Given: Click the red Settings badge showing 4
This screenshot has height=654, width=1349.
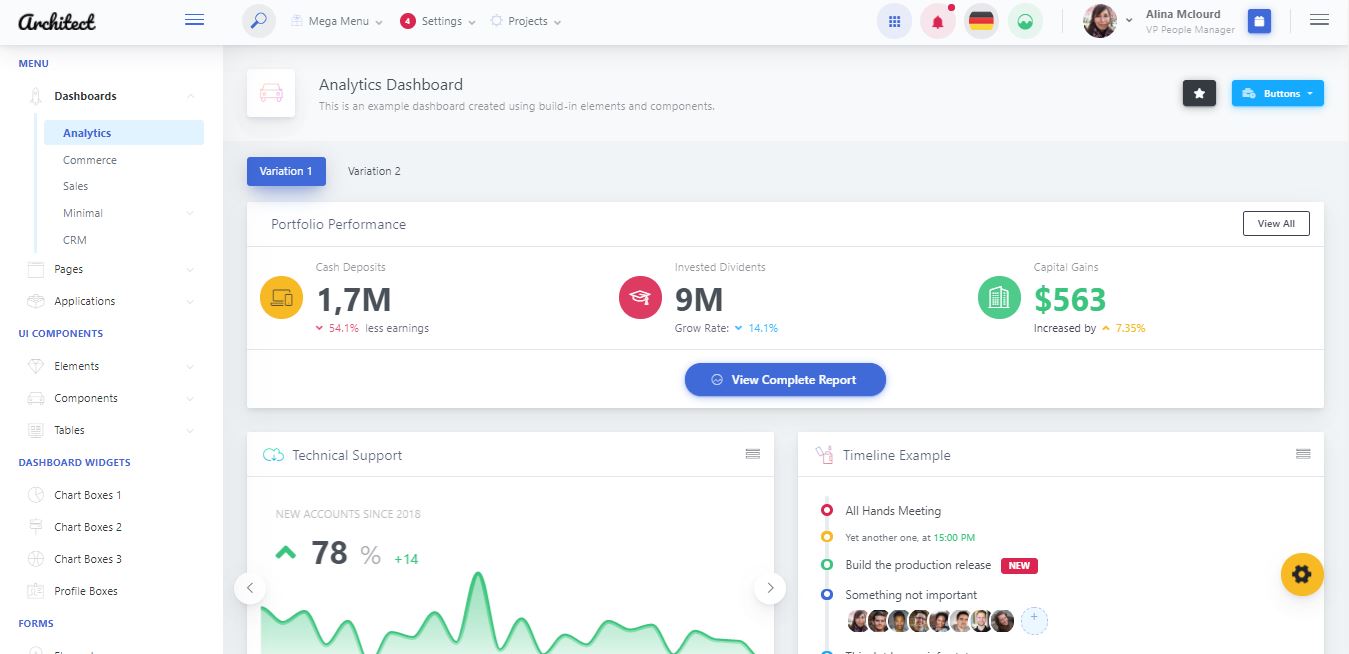Looking at the screenshot, I should (407, 21).
